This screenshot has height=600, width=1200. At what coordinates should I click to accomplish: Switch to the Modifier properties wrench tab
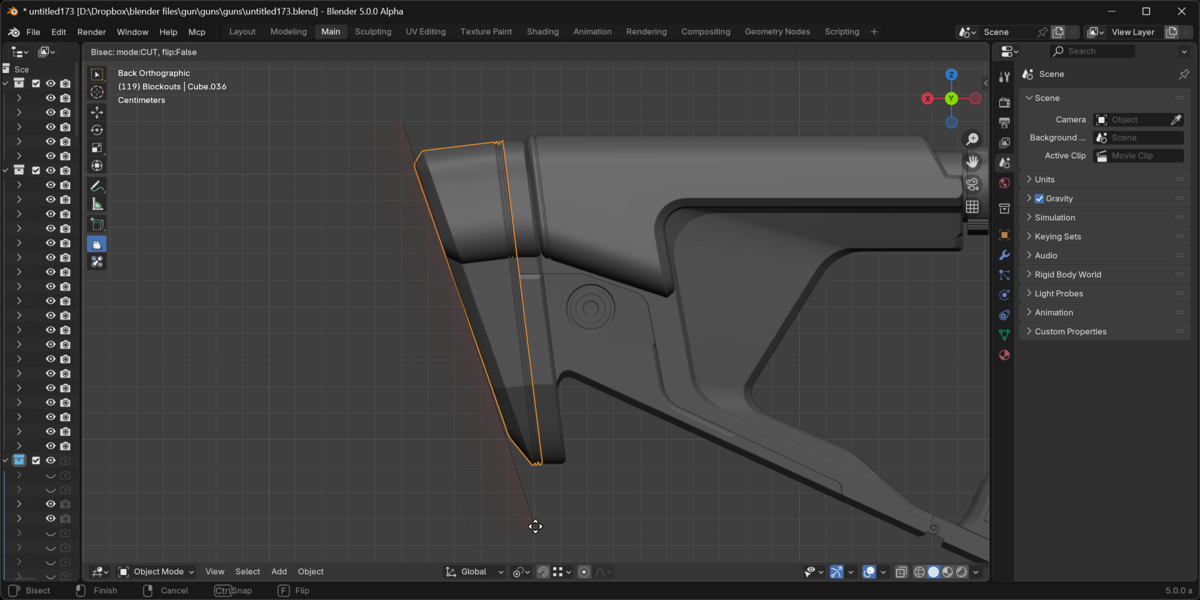click(1004, 255)
